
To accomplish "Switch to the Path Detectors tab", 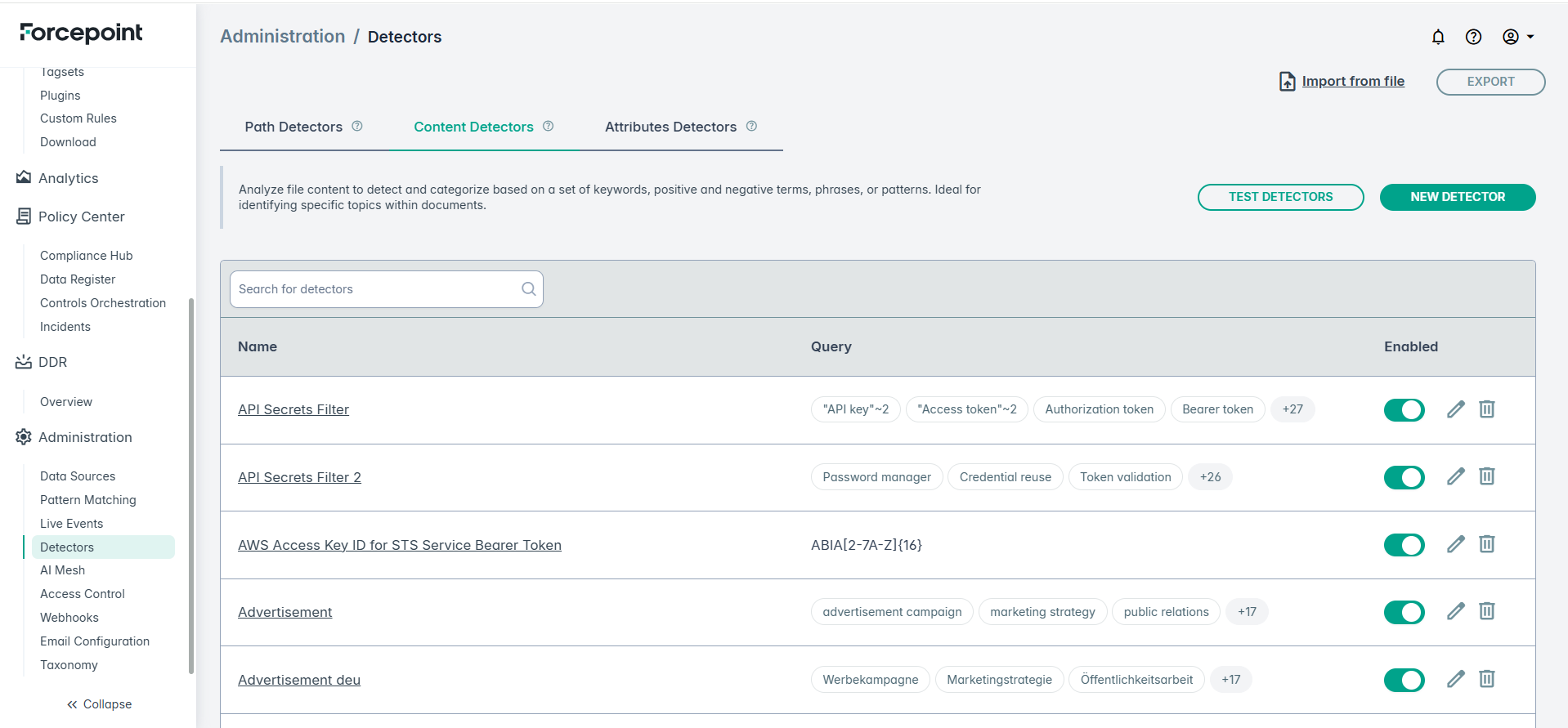I will click(x=293, y=127).
